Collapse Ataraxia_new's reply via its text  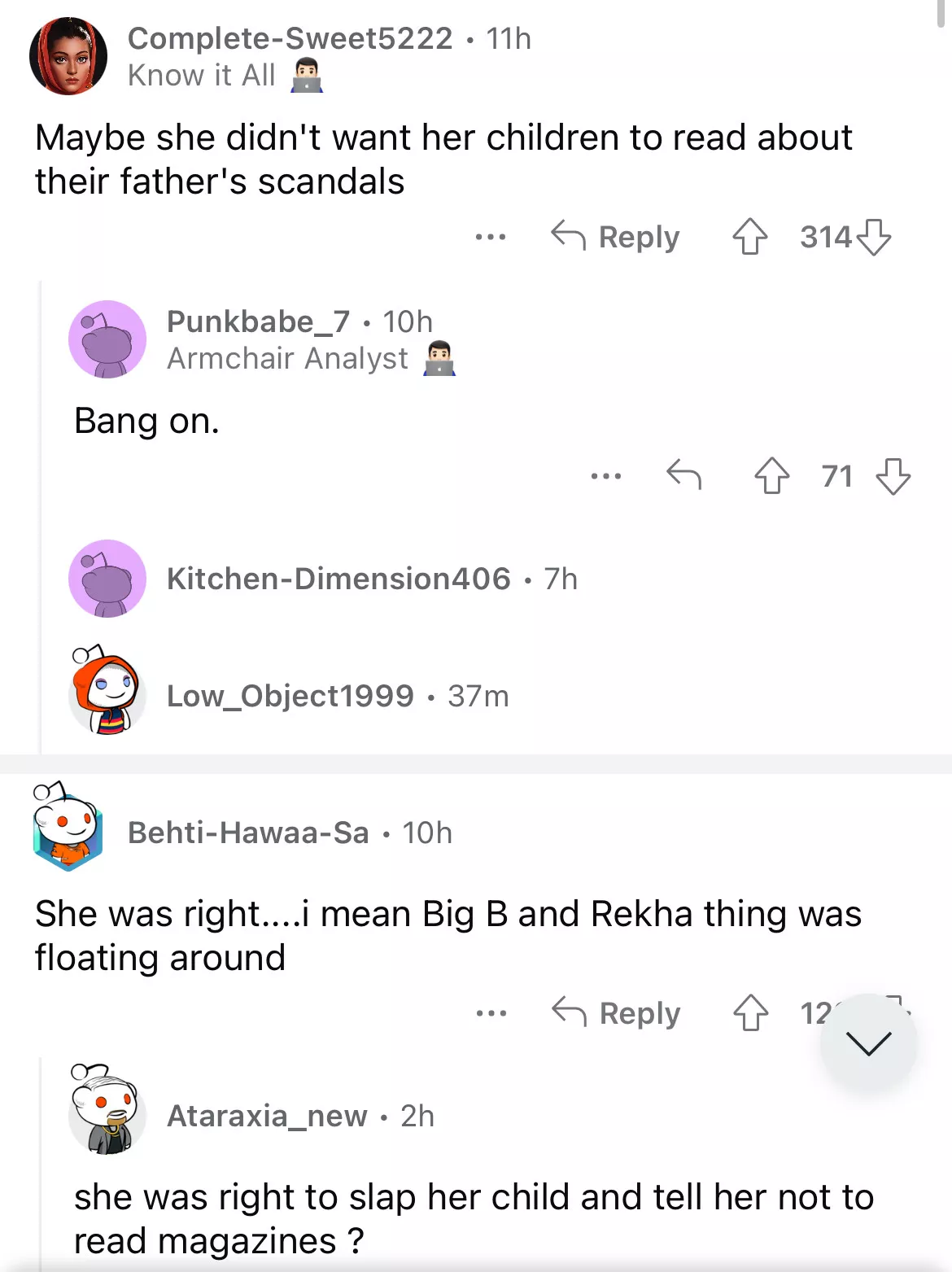(x=474, y=1218)
